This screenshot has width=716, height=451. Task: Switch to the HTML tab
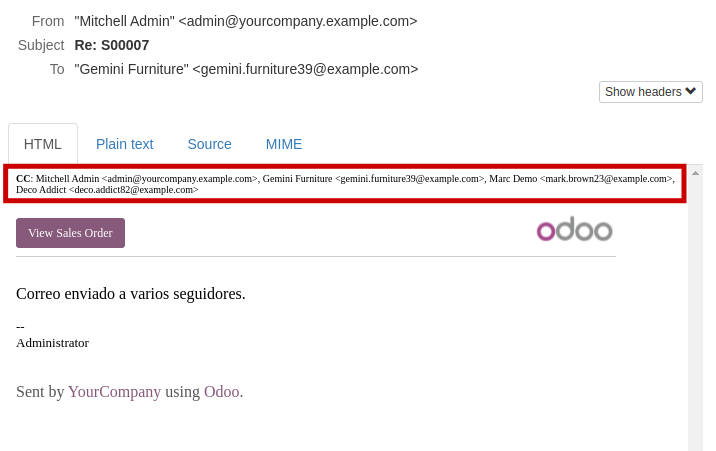pyautogui.click(x=42, y=144)
